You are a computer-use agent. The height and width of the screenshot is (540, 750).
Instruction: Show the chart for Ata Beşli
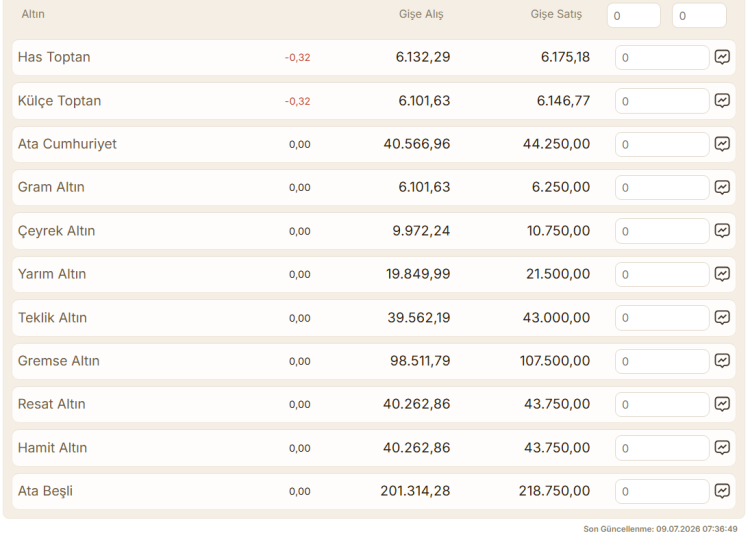tap(722, 491)
